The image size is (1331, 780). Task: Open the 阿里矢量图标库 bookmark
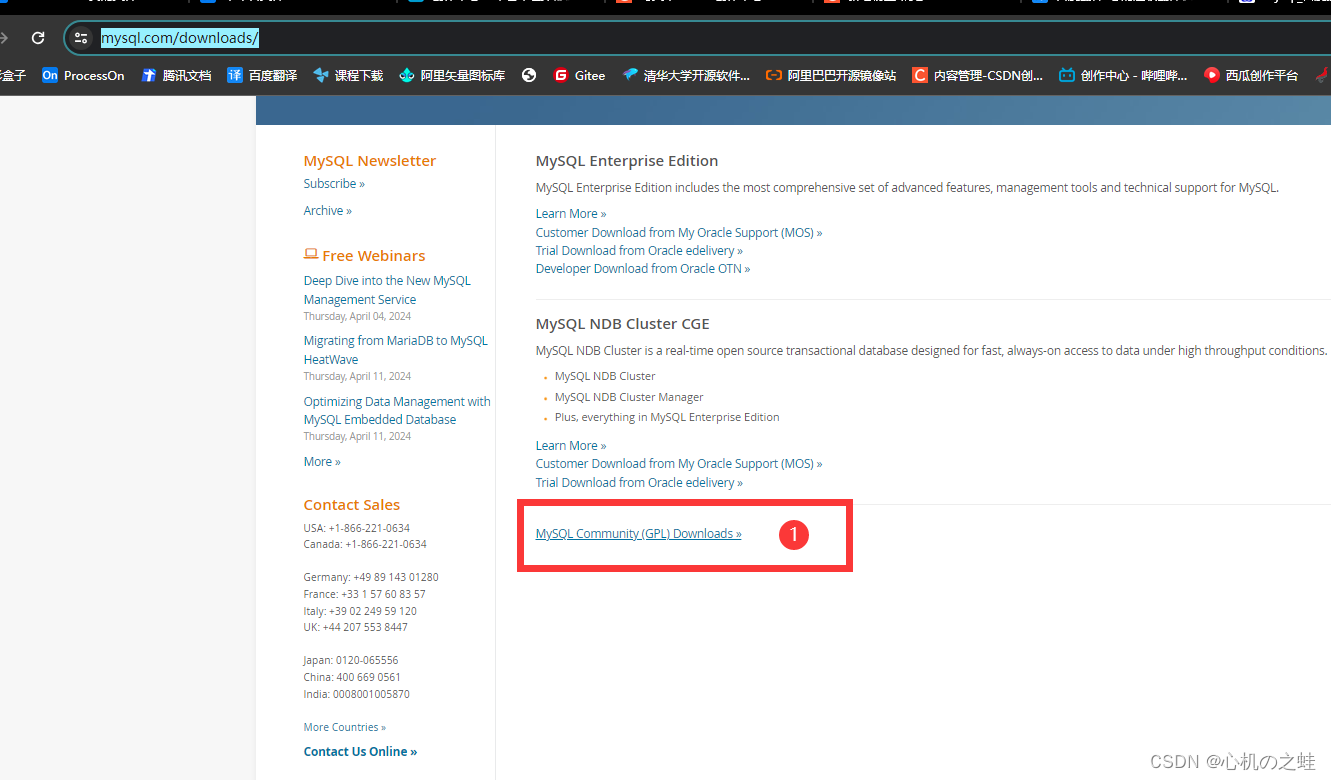coord(452,75)
